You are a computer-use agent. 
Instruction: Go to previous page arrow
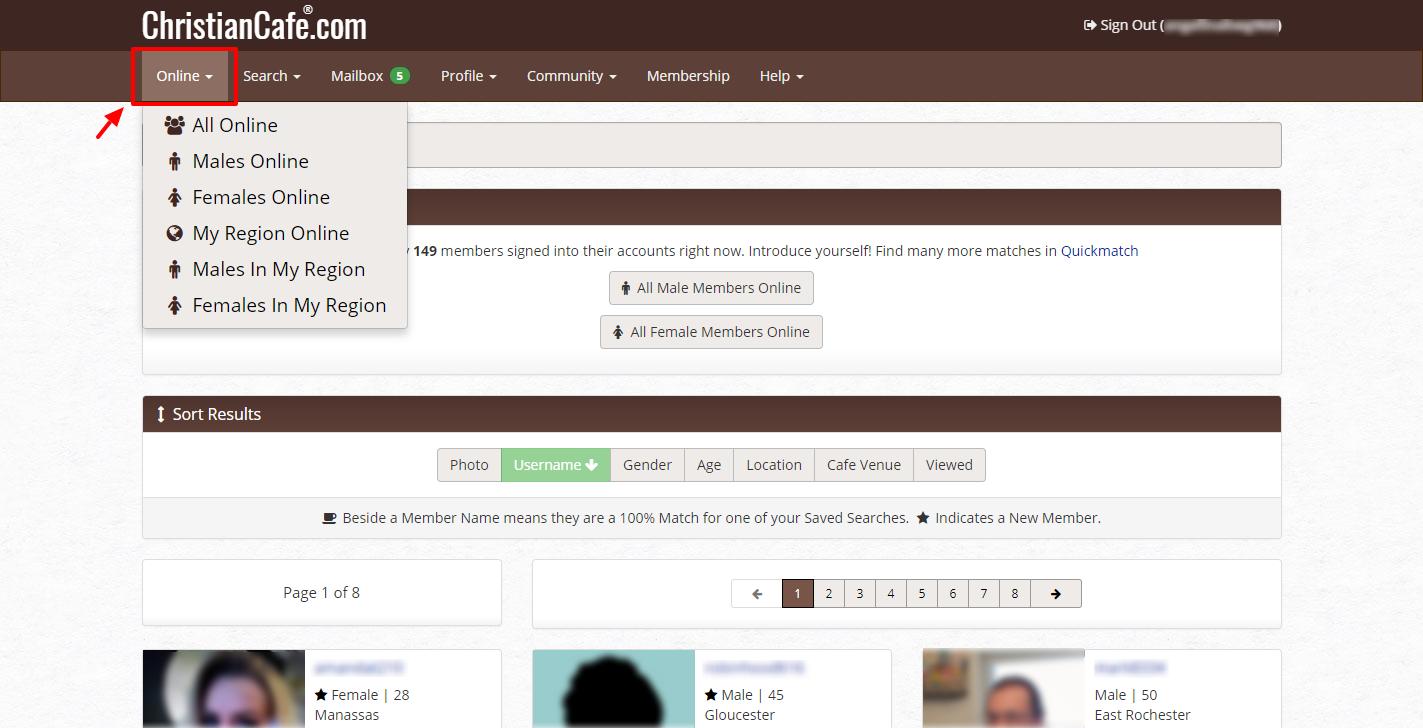pos(757,594)
